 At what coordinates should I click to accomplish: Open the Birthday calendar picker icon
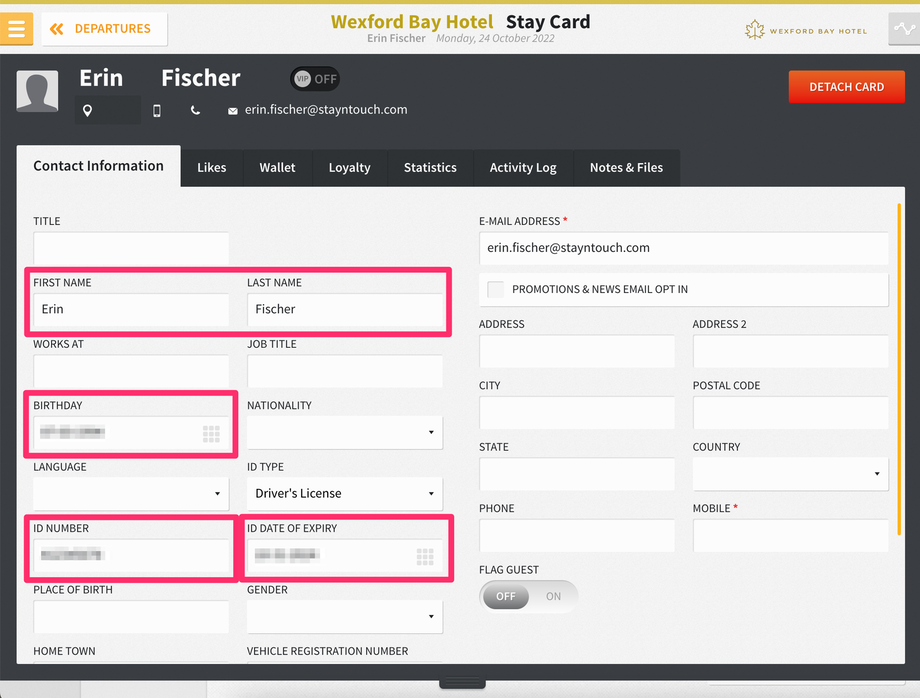pos(211,433)
